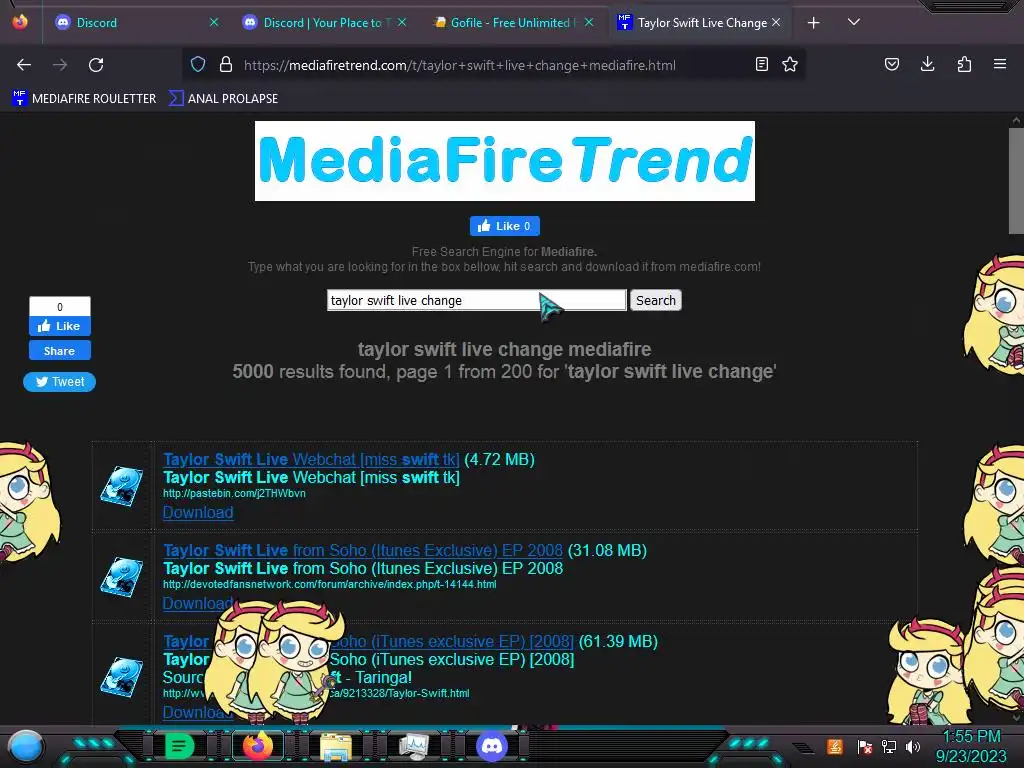Open Taylor Swift Live Webchat result link
This screenshot has width=1024, height=768.
[312, 459]
